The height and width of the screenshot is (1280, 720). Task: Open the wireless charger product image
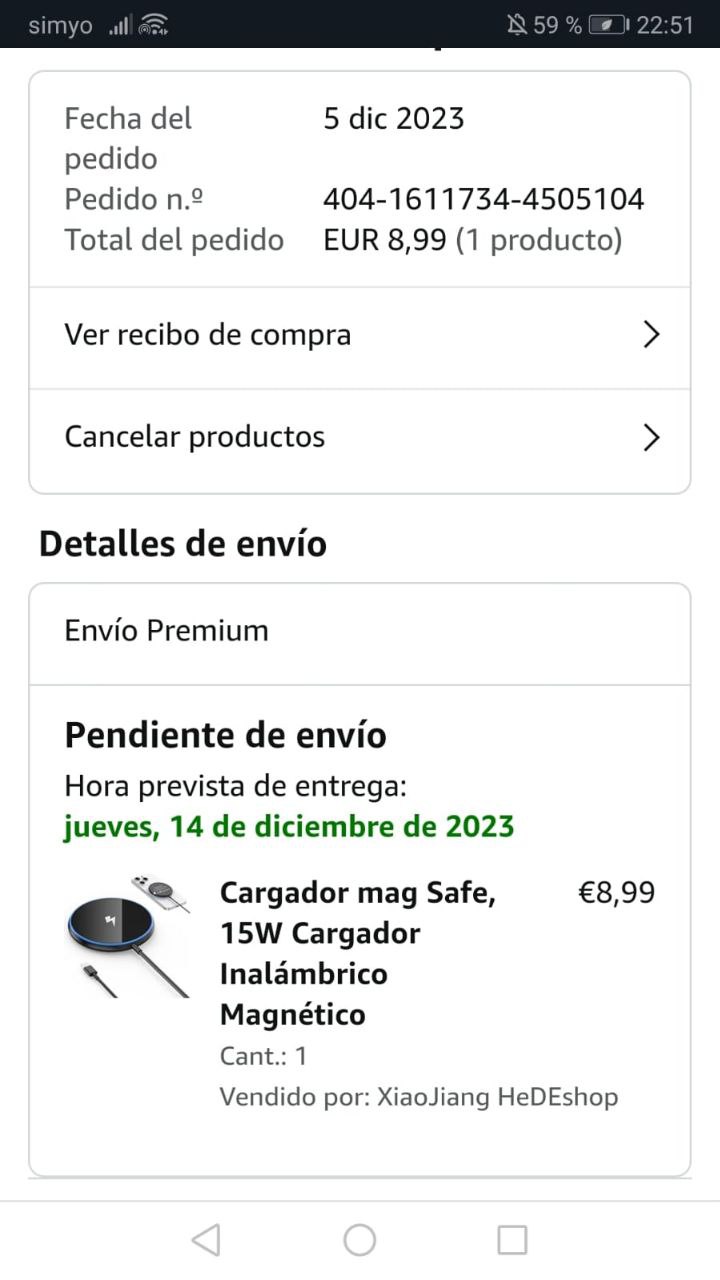click(x=128, y=936)
